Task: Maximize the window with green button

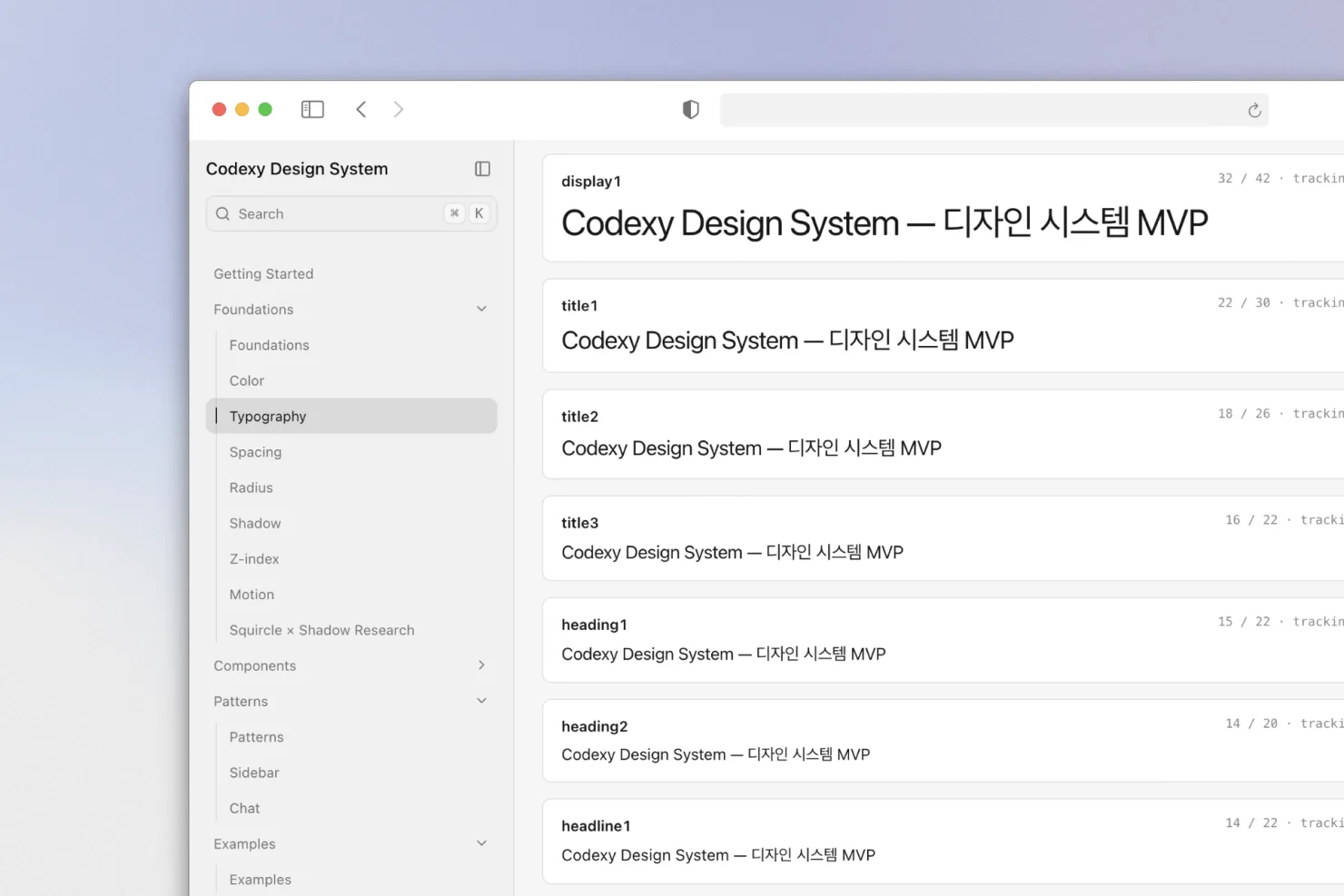Action: coord(265,109)
